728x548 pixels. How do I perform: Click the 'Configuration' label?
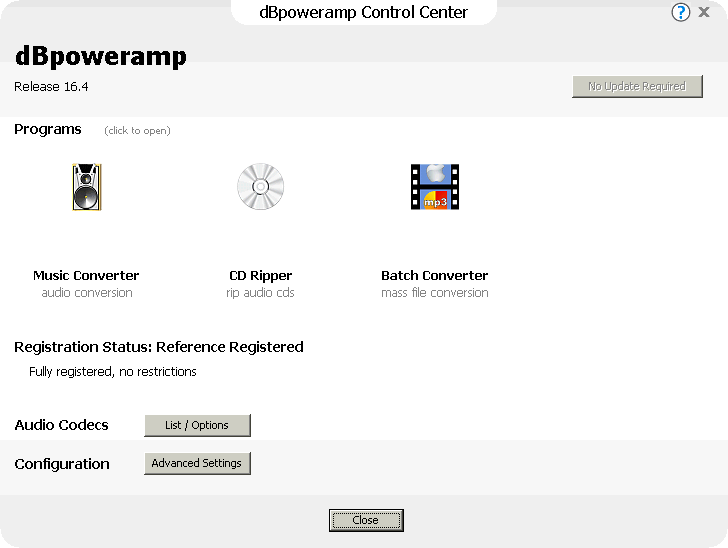62,464
